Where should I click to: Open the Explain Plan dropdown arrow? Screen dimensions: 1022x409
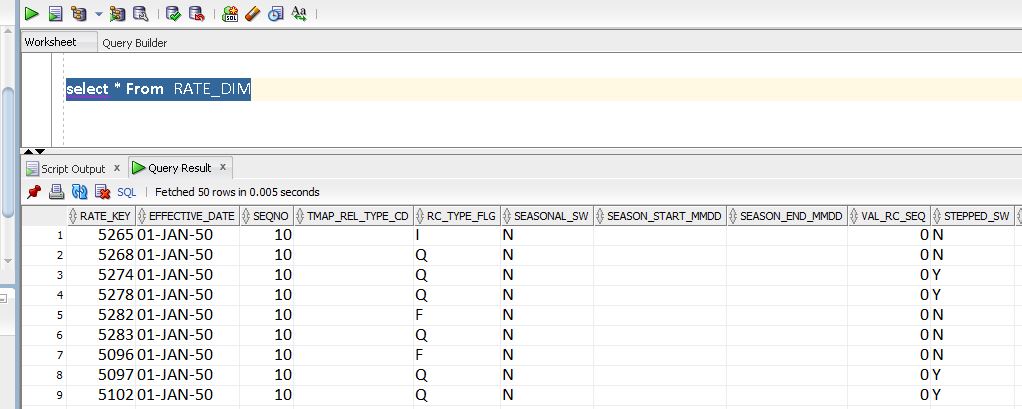point(98,14)
